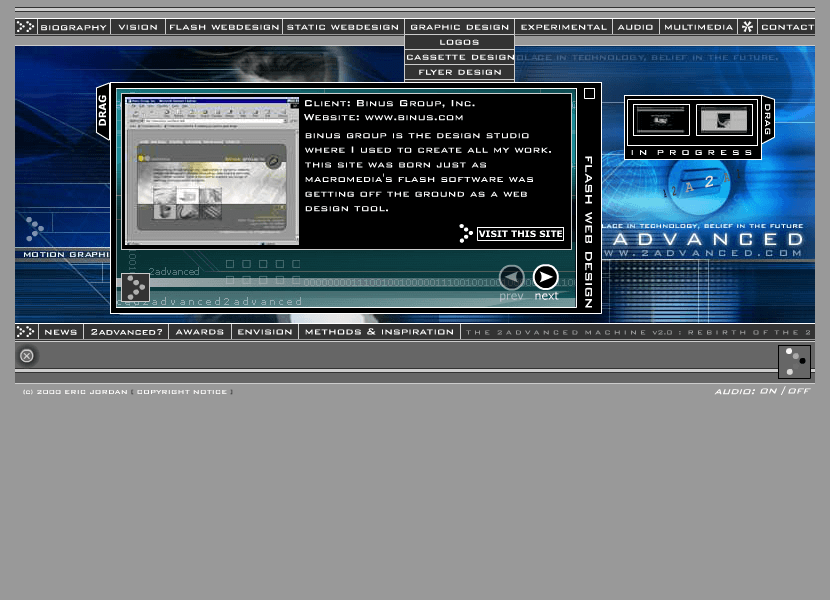Viewport: 830px width, 600px height.
Task: Click the (c) 2000 Eric Jordan text
Action: [75, 392]
